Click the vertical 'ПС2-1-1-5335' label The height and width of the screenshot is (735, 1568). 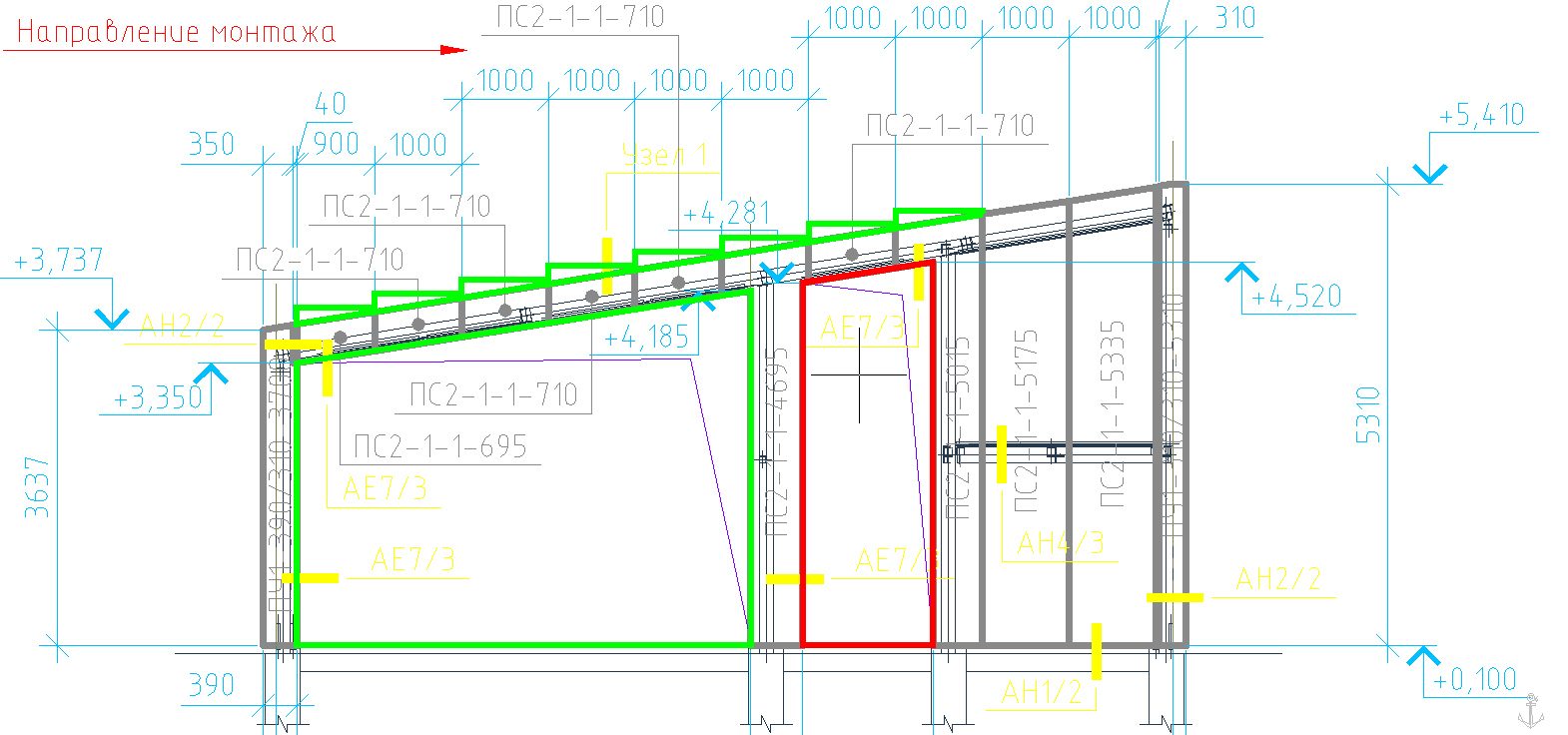click(x=1112, y=413)
